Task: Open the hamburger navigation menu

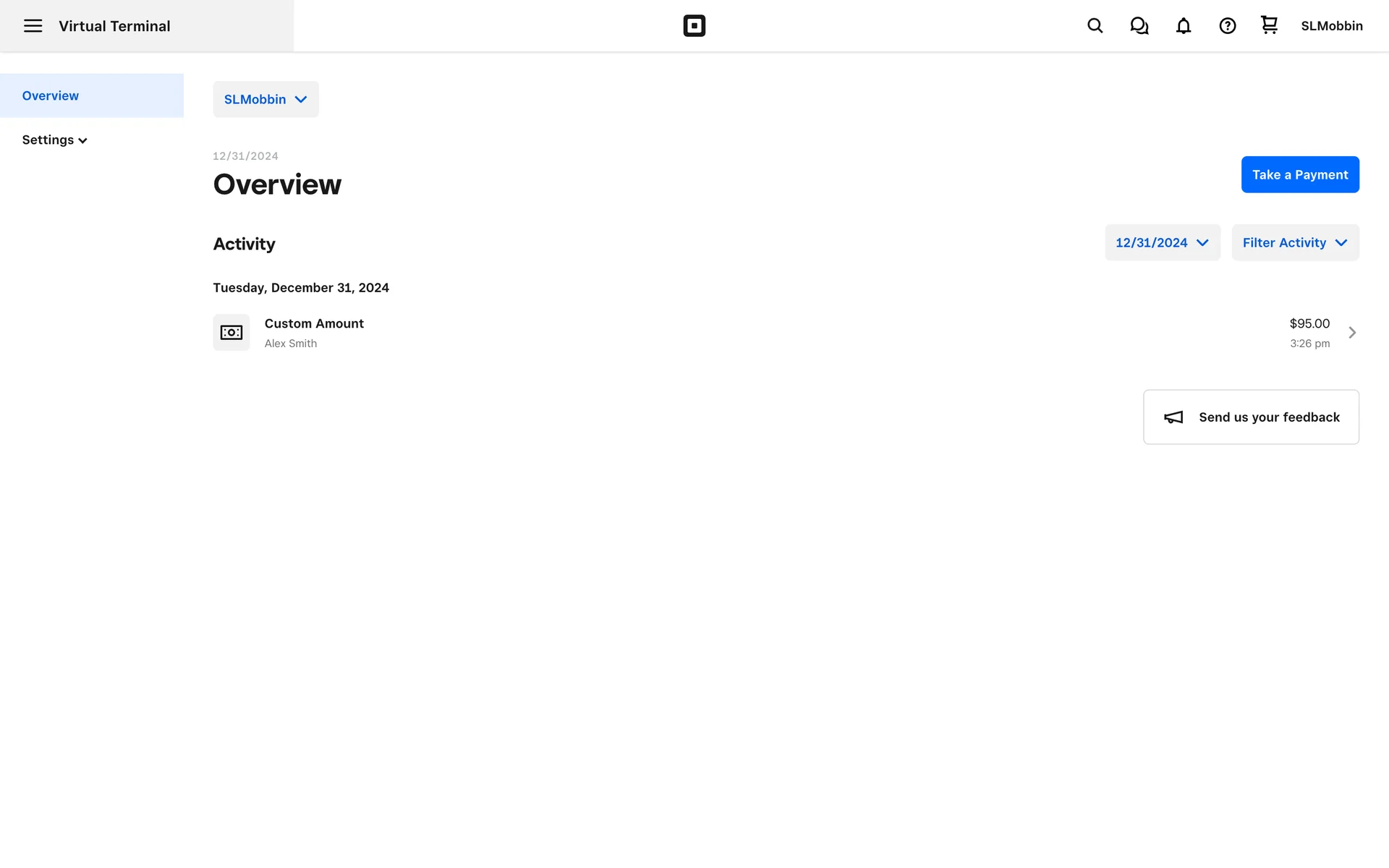Action: tap(33, 26)
